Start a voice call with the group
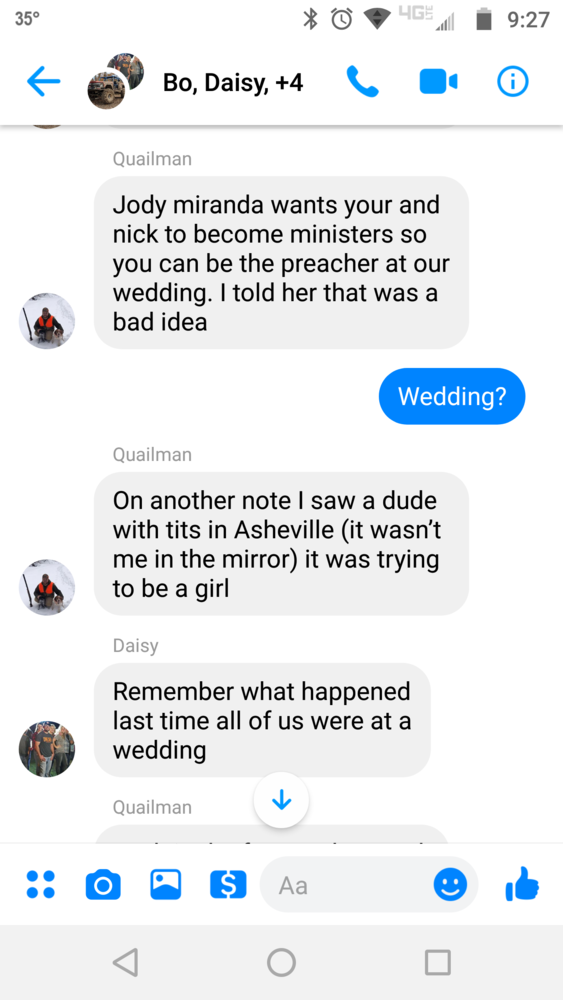This screenshot has width=563, height=1000. (x=363, y=82)
